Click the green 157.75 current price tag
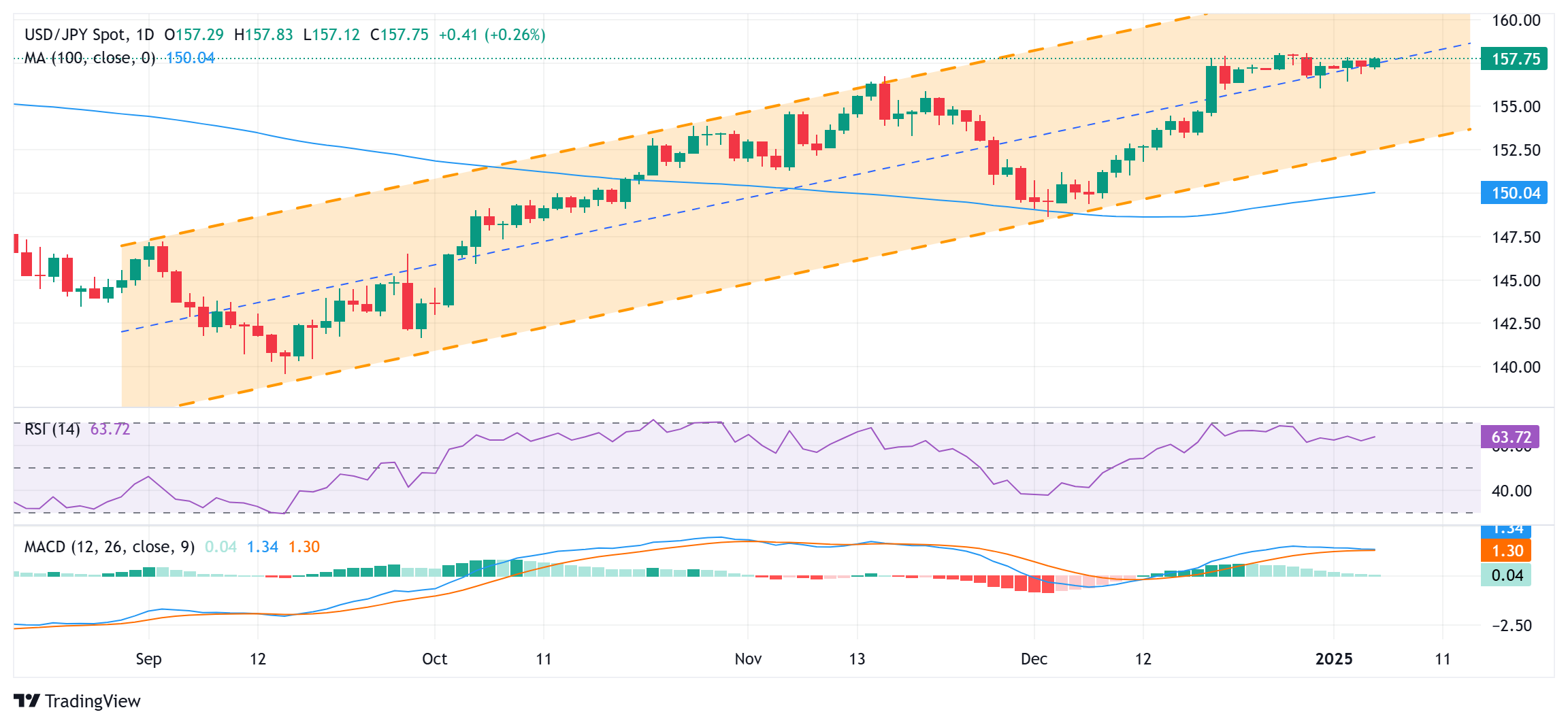1568x725 pixels. tap(1514, 59)
